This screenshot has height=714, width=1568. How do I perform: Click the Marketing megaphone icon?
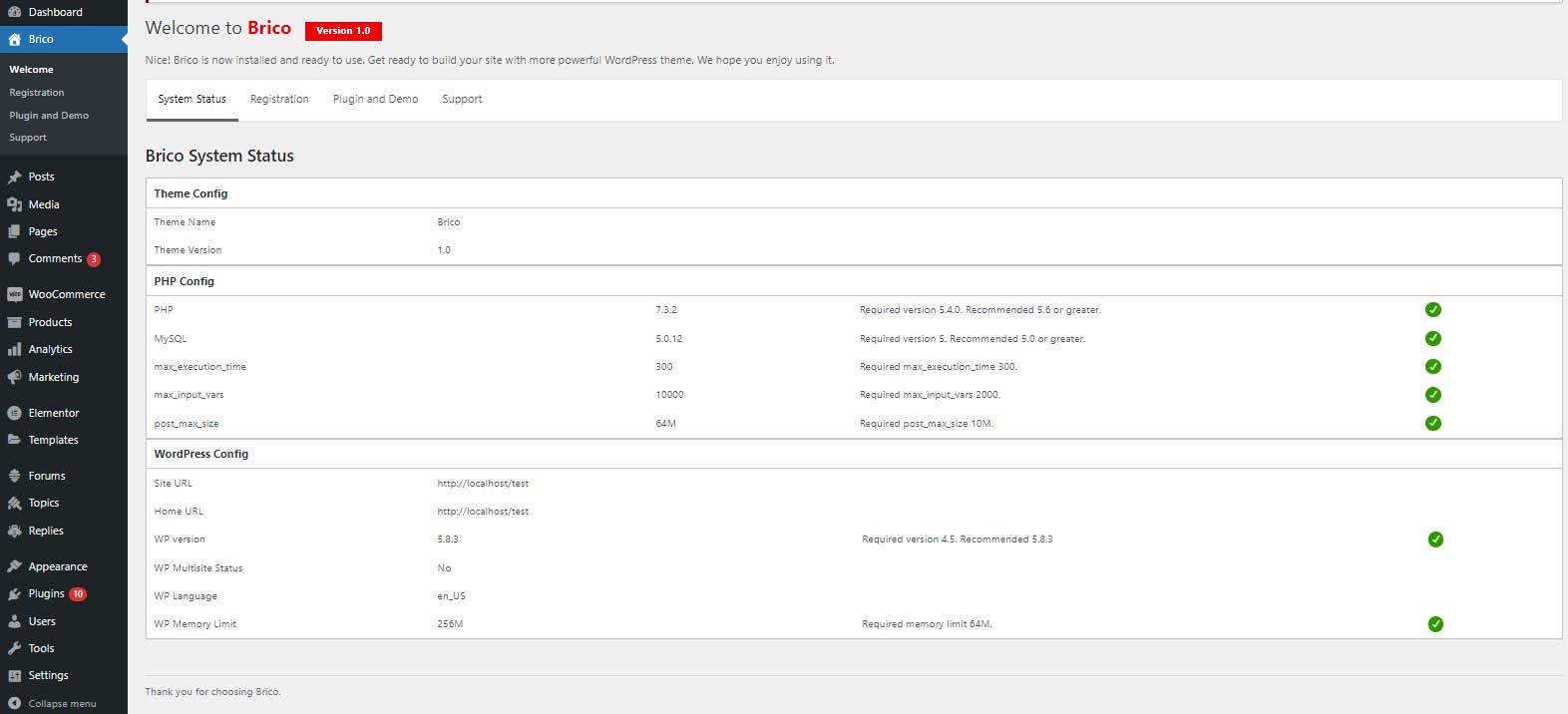[14, 377]
